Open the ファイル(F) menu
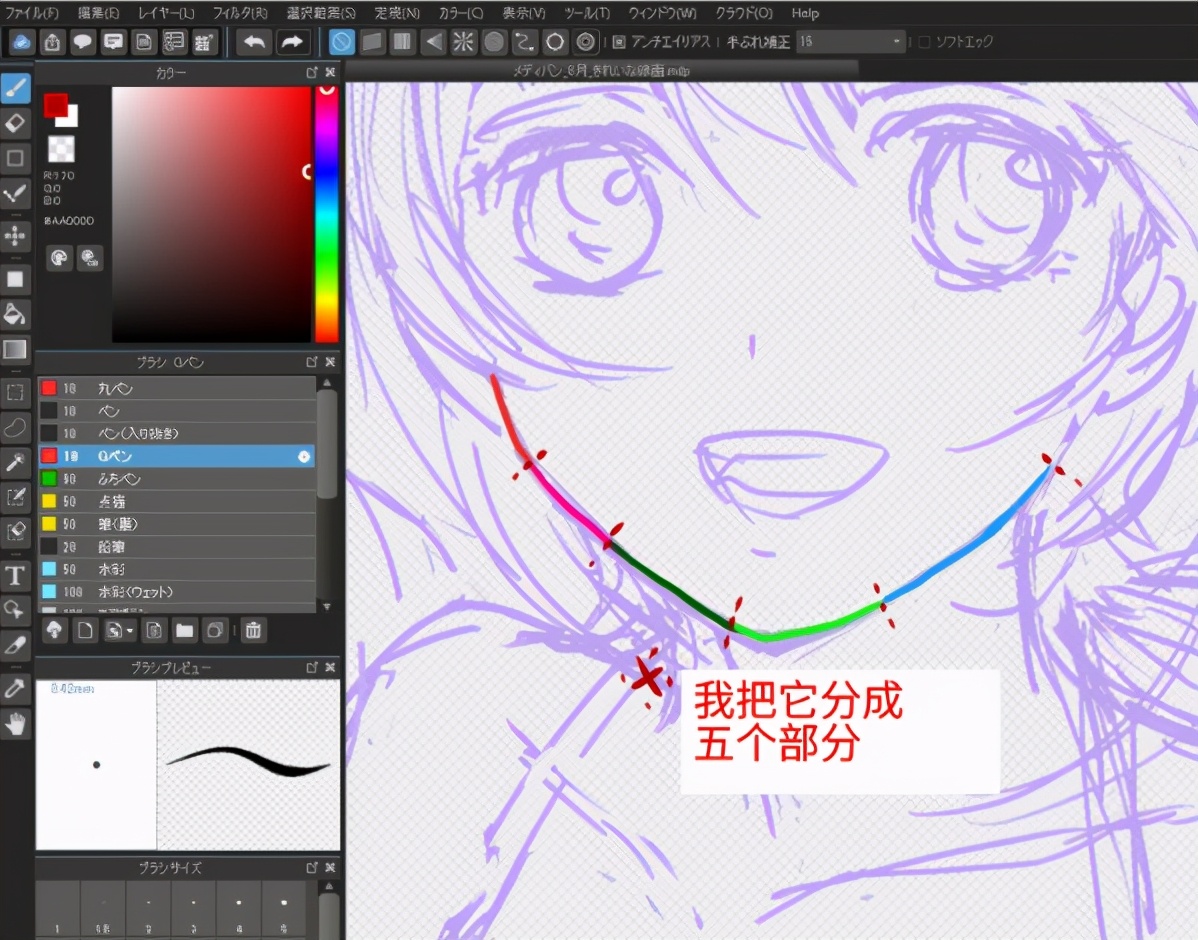Image resolution: width=1198 pixels, height=940 pixels. tap(31, 13)
